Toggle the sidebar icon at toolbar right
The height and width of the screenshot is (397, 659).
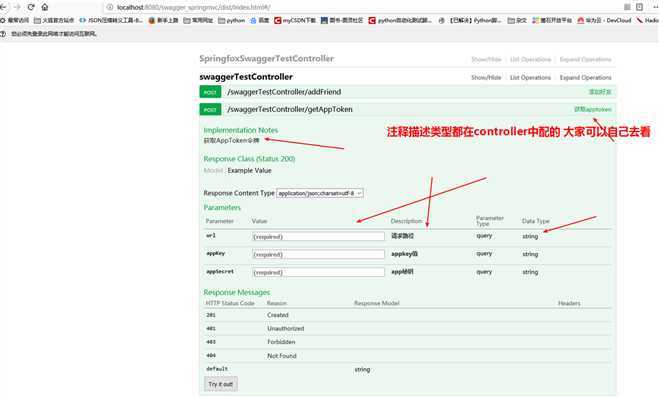pos(639,7)
